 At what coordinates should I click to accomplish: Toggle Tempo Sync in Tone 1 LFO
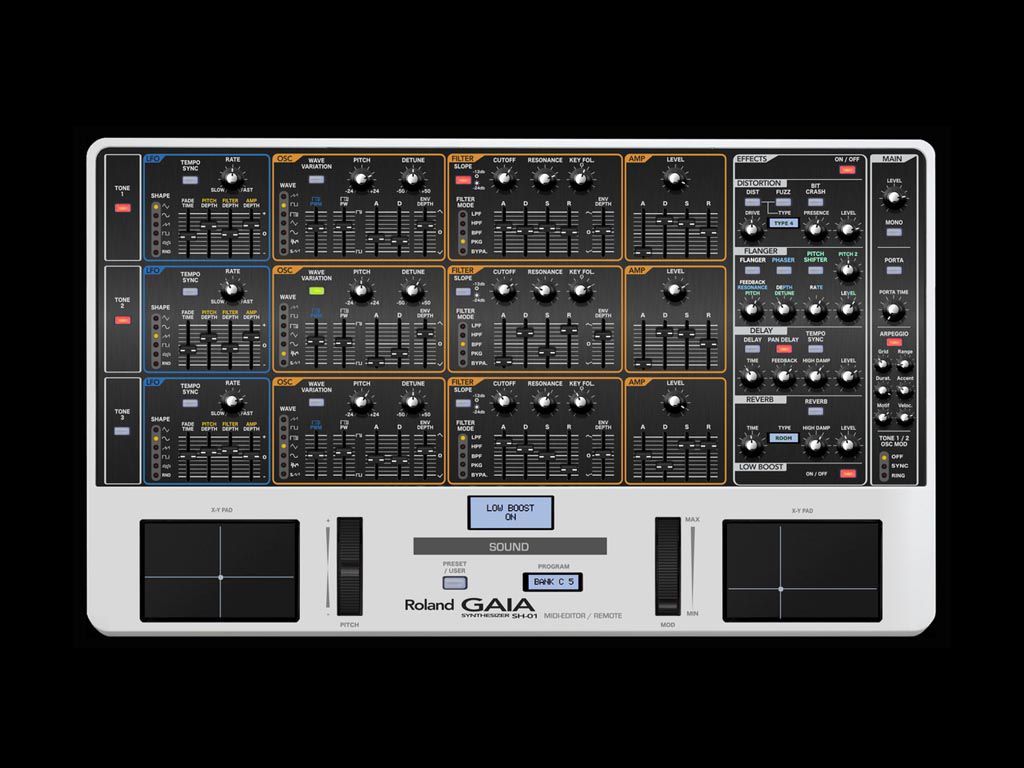(x=190, y=180)
